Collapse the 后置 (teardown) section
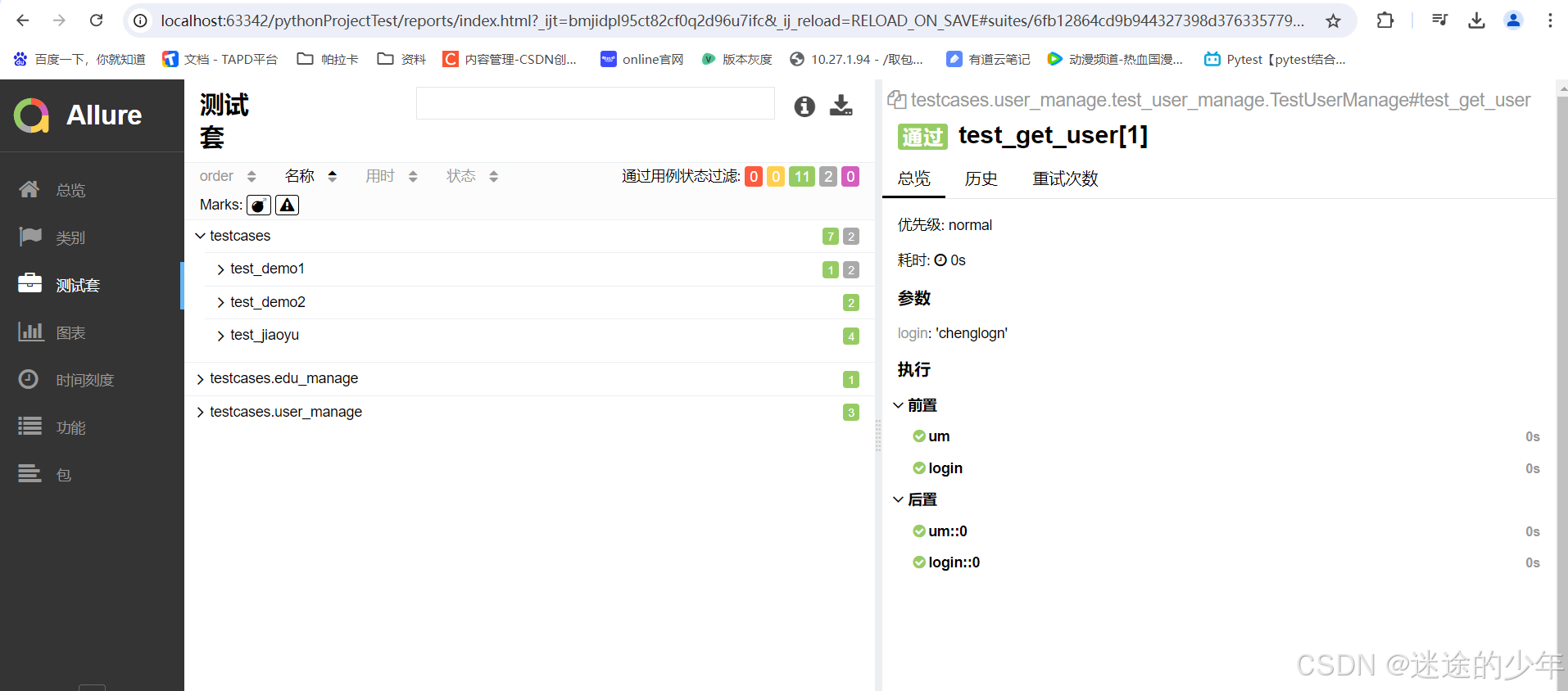1568x691 pixels. (915, 499)
